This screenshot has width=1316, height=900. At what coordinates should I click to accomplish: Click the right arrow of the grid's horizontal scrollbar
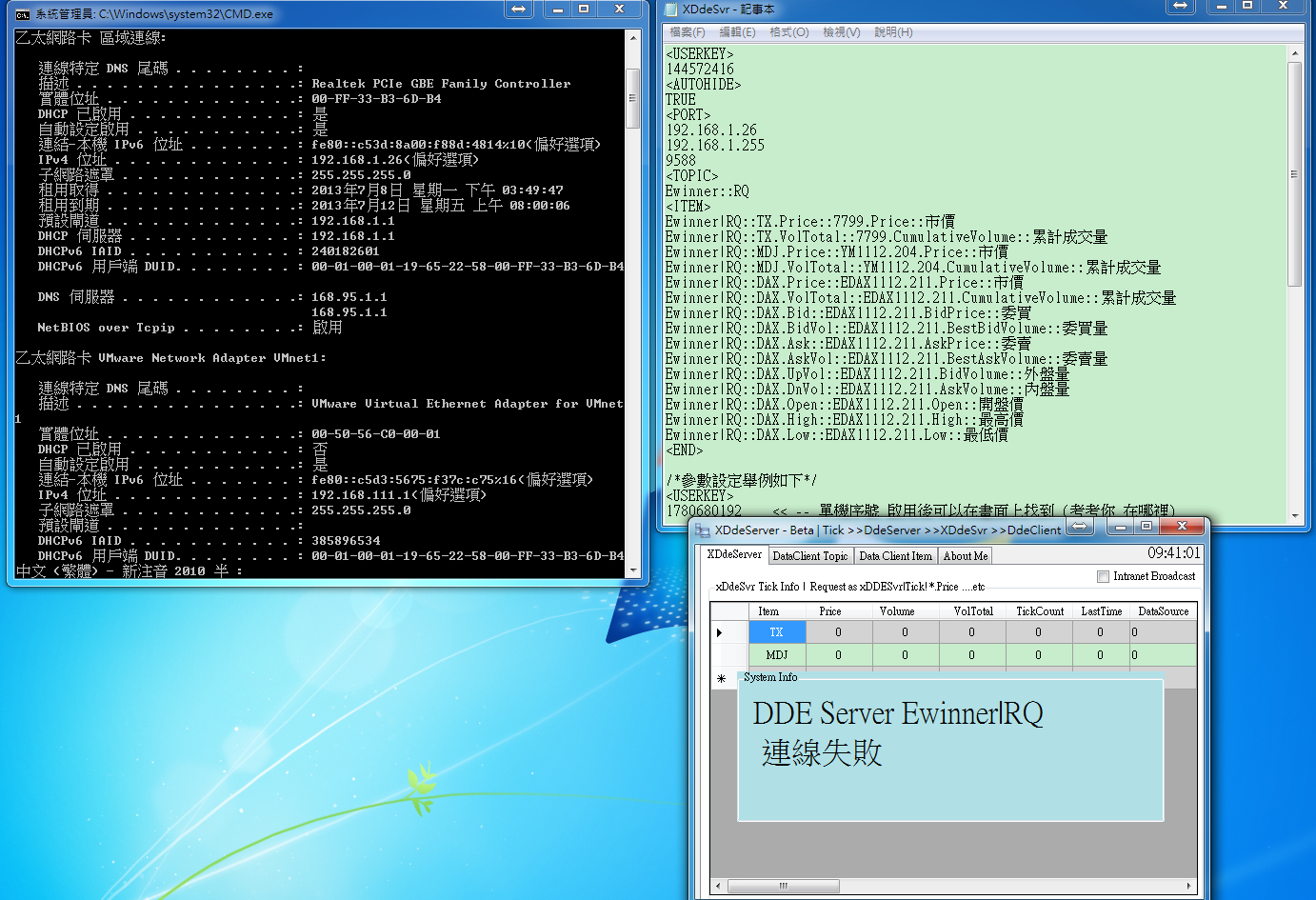click(1188, 886)
